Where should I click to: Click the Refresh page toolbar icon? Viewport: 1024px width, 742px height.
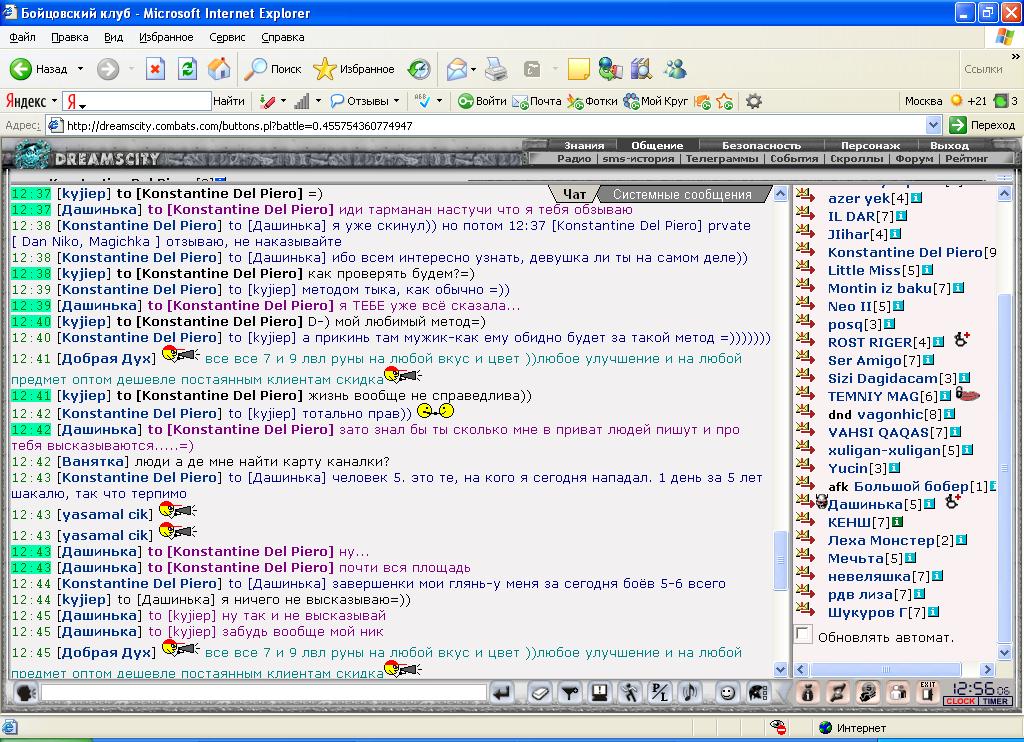coord(187,69)
